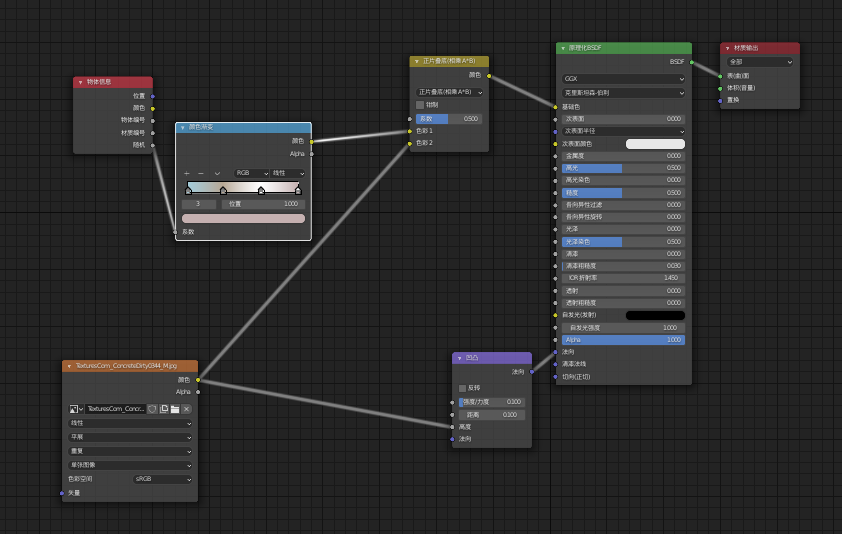842x534 pixels.
Task: Toggle the 反转 invert checkbox in bump node
Action: click(462, 388)
